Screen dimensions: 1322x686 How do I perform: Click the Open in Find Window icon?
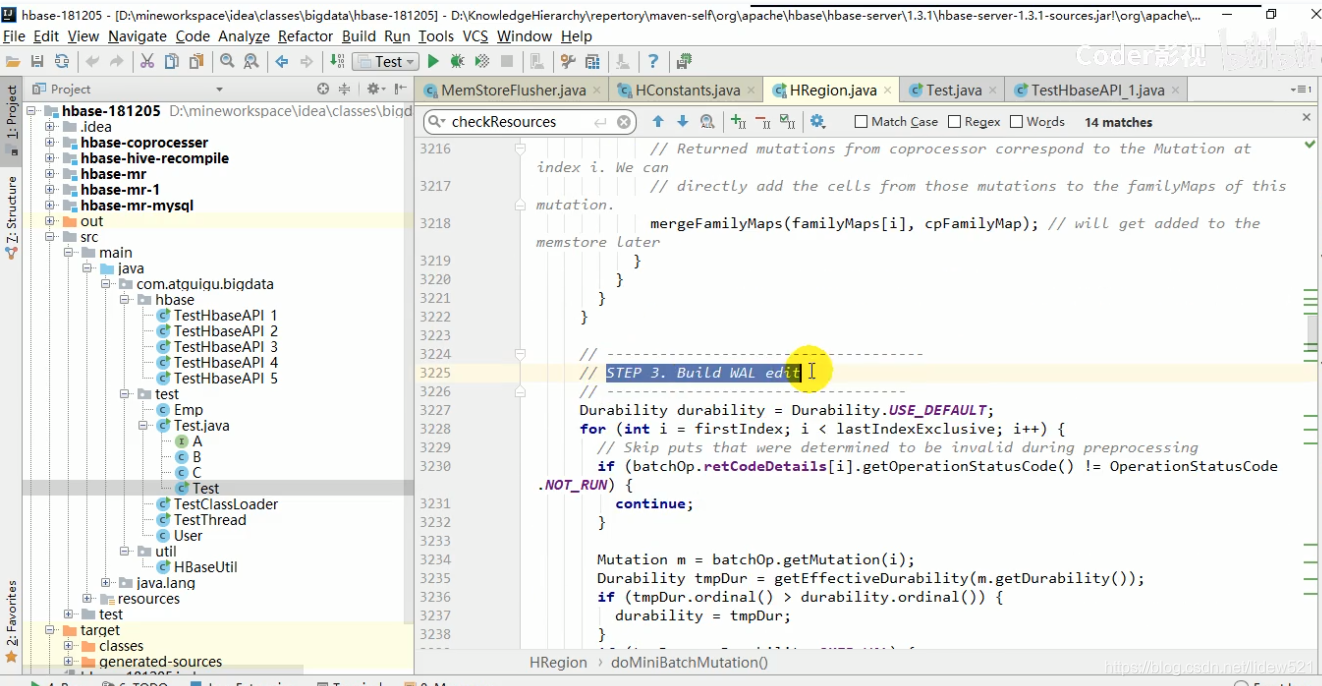pos(707,121)
